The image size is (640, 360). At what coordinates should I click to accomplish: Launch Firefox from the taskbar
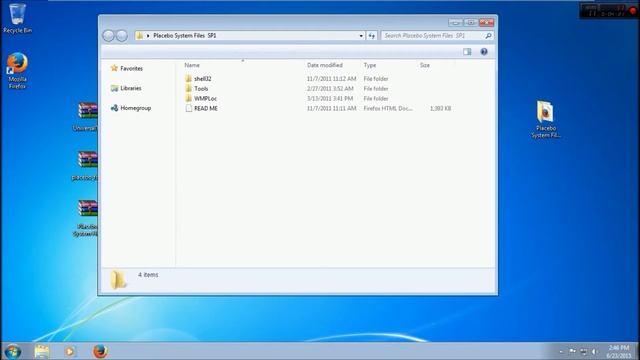[x=100, y=351]
